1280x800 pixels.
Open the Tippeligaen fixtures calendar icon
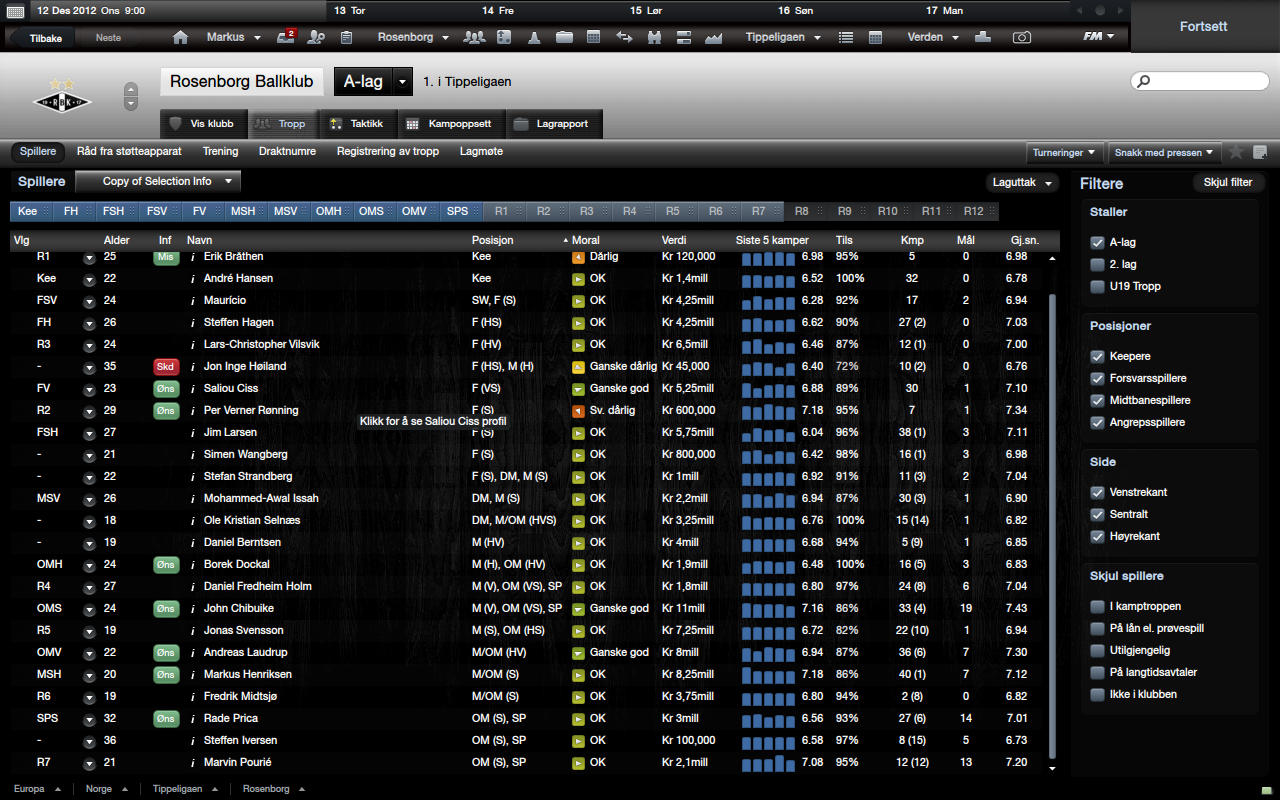(x=876, y=37)
